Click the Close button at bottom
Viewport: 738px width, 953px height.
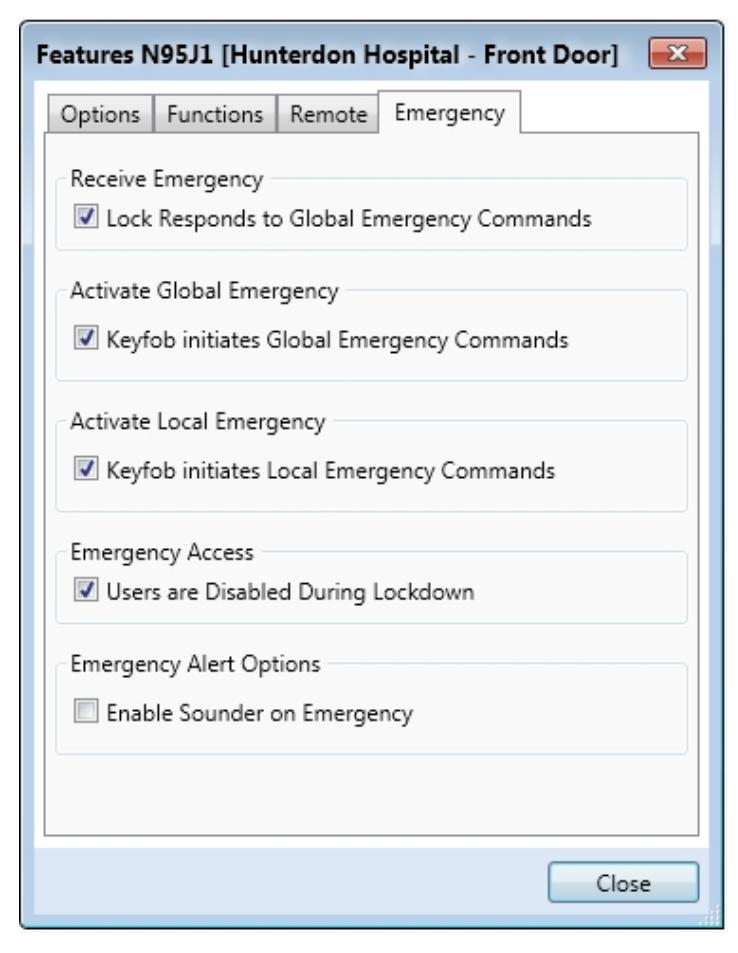point(623,882)
